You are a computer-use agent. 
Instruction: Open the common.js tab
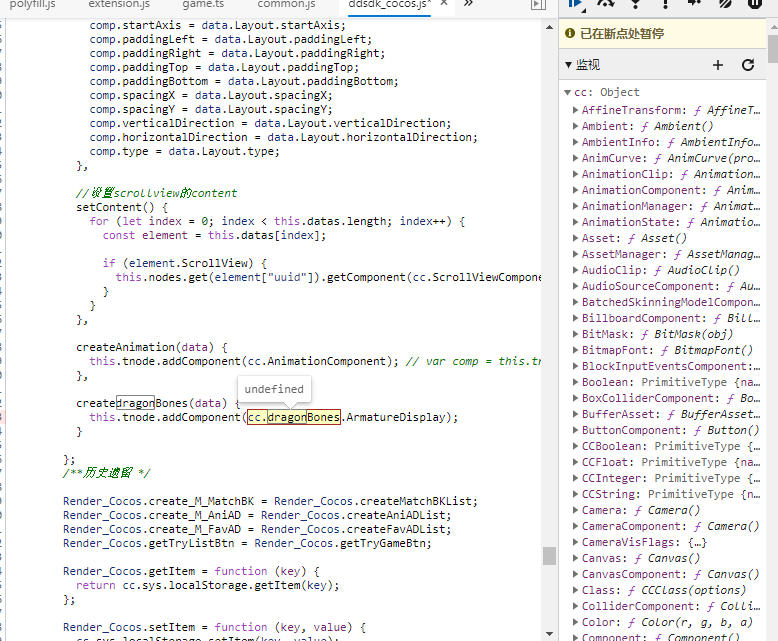tap(286, 4)
